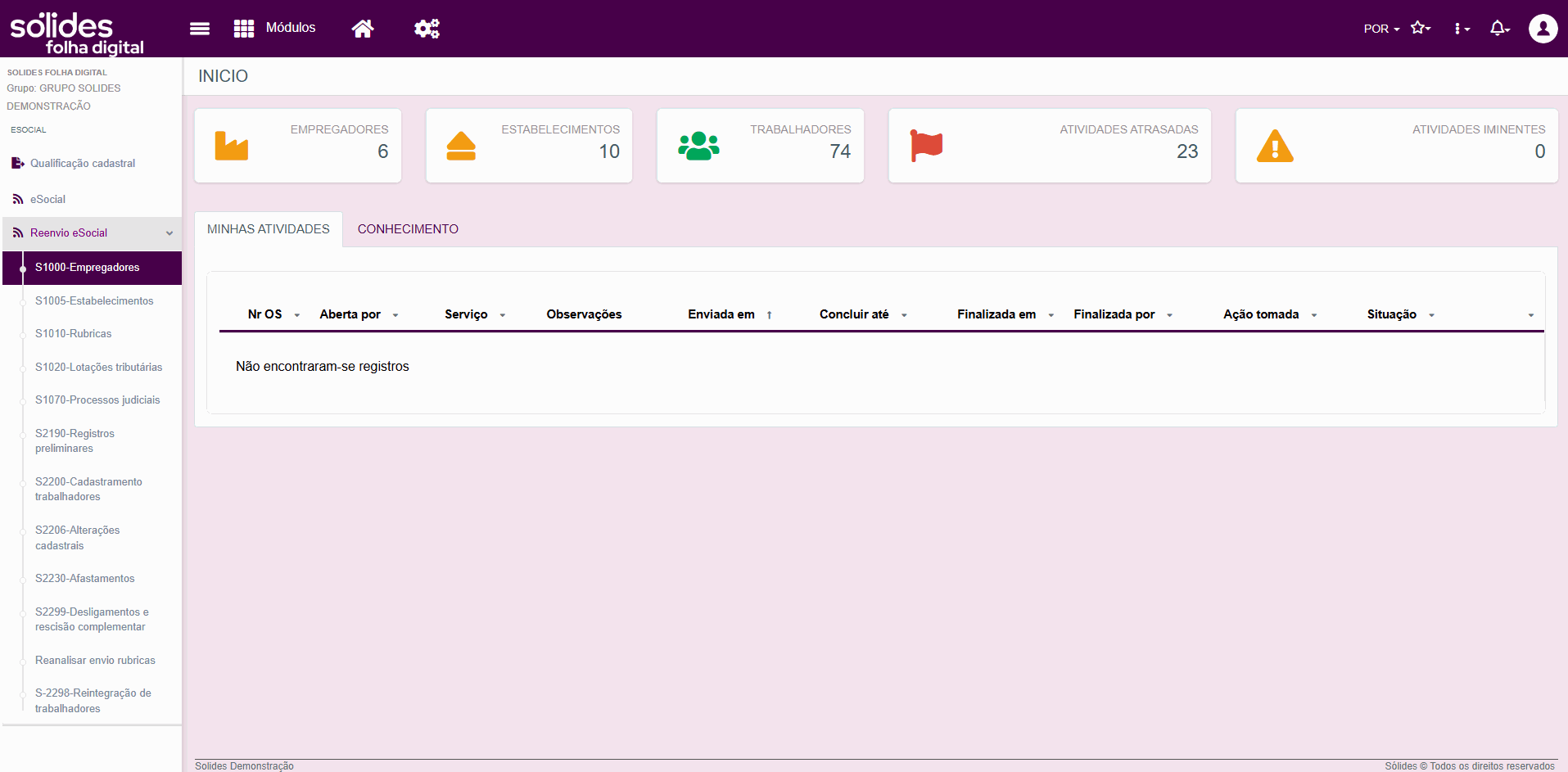Open S2230-Afastamentos menu entry
Screen dimensions: 1568x772
click(84, 579)
